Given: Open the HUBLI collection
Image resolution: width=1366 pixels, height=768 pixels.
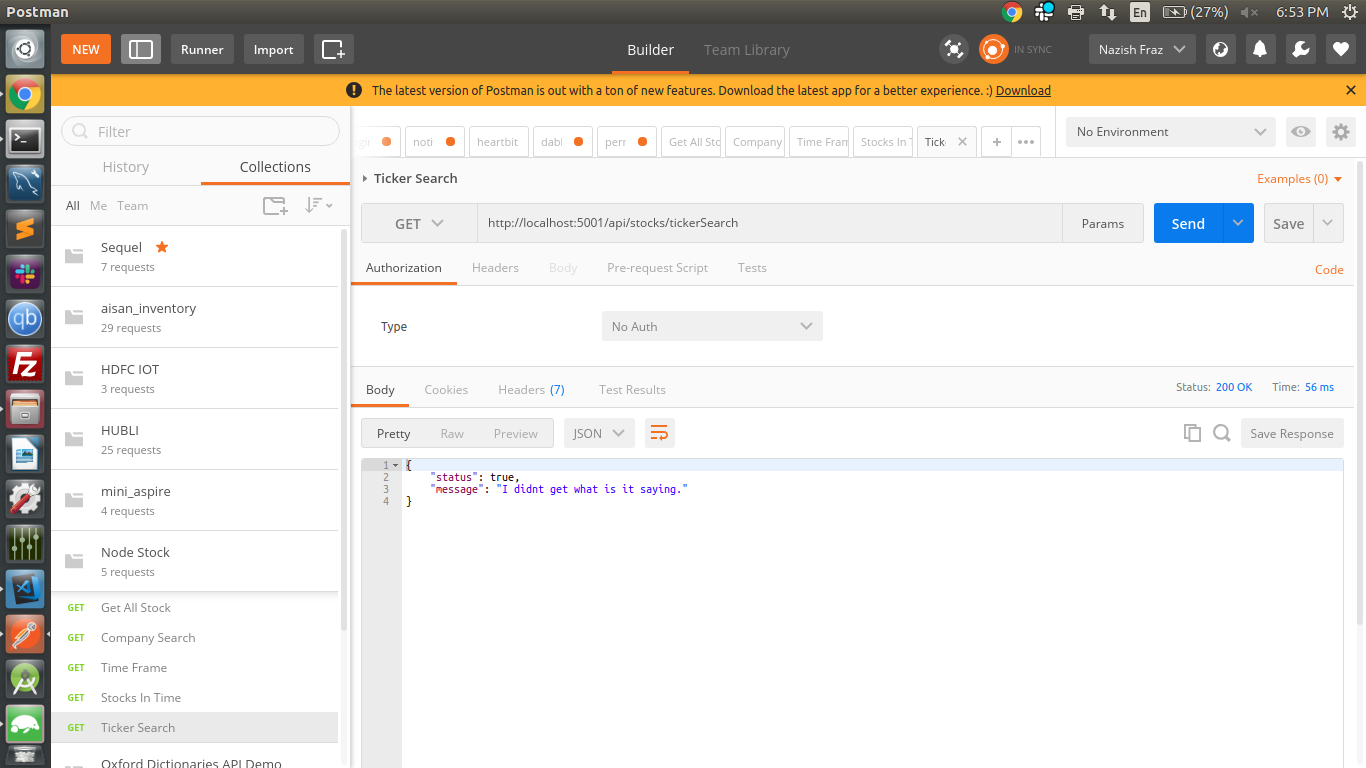Looking at the screenshot, I should pyautogui.click(x=195, y=439).
